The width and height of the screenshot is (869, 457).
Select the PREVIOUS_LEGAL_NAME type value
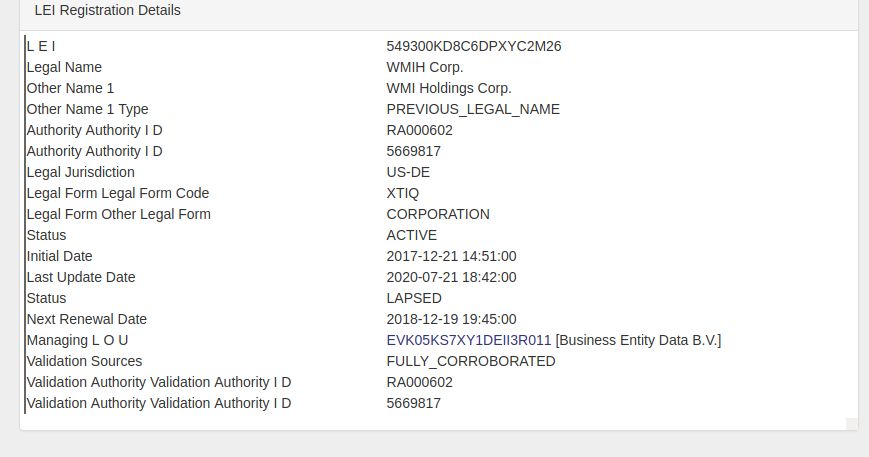[x=473, y=109]
